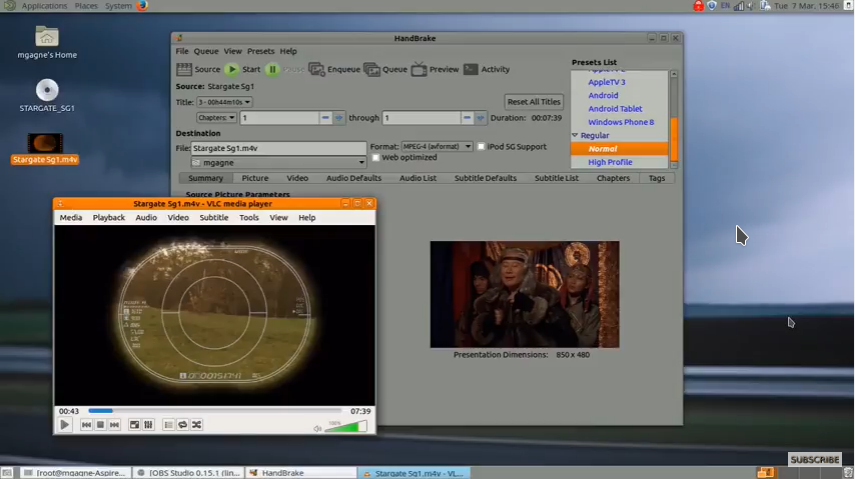Toggle VLC shuffle (random) mode

pos(197,425)
